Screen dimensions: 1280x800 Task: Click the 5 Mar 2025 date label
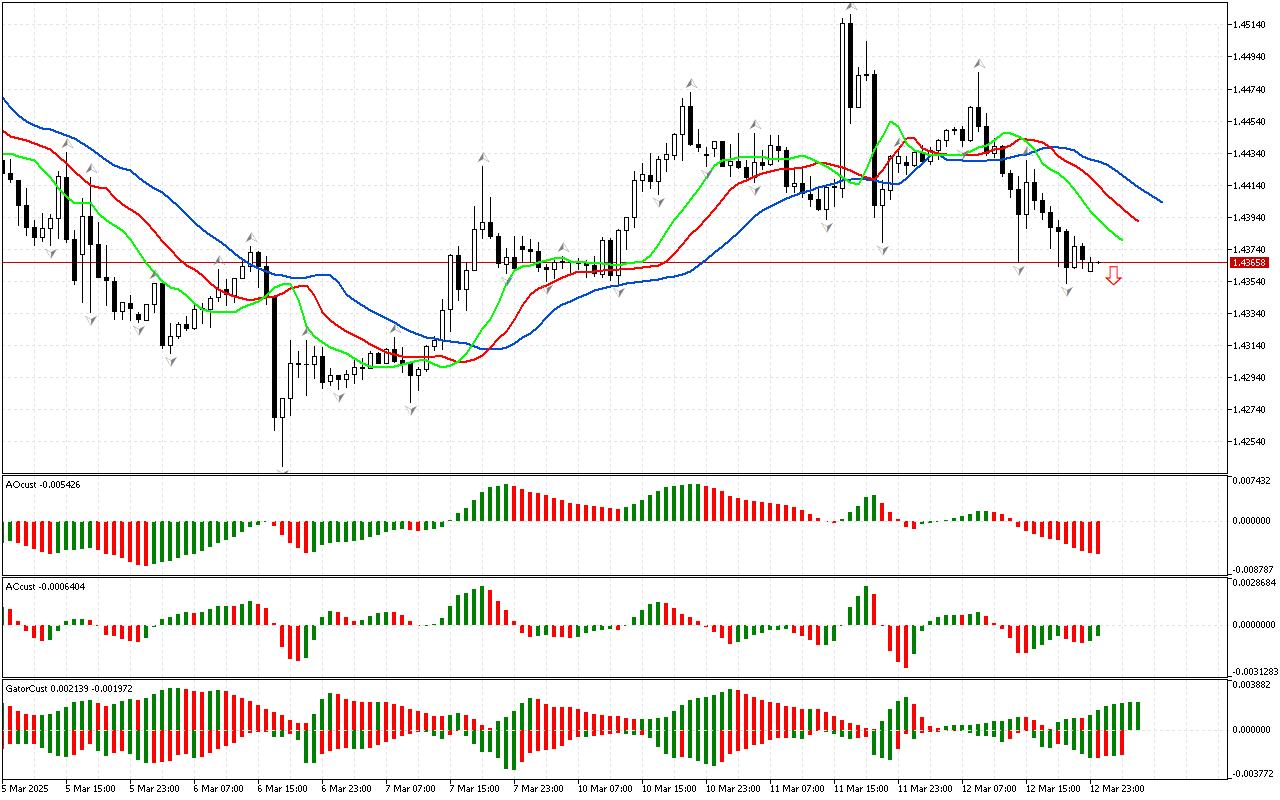coord(26,788)
